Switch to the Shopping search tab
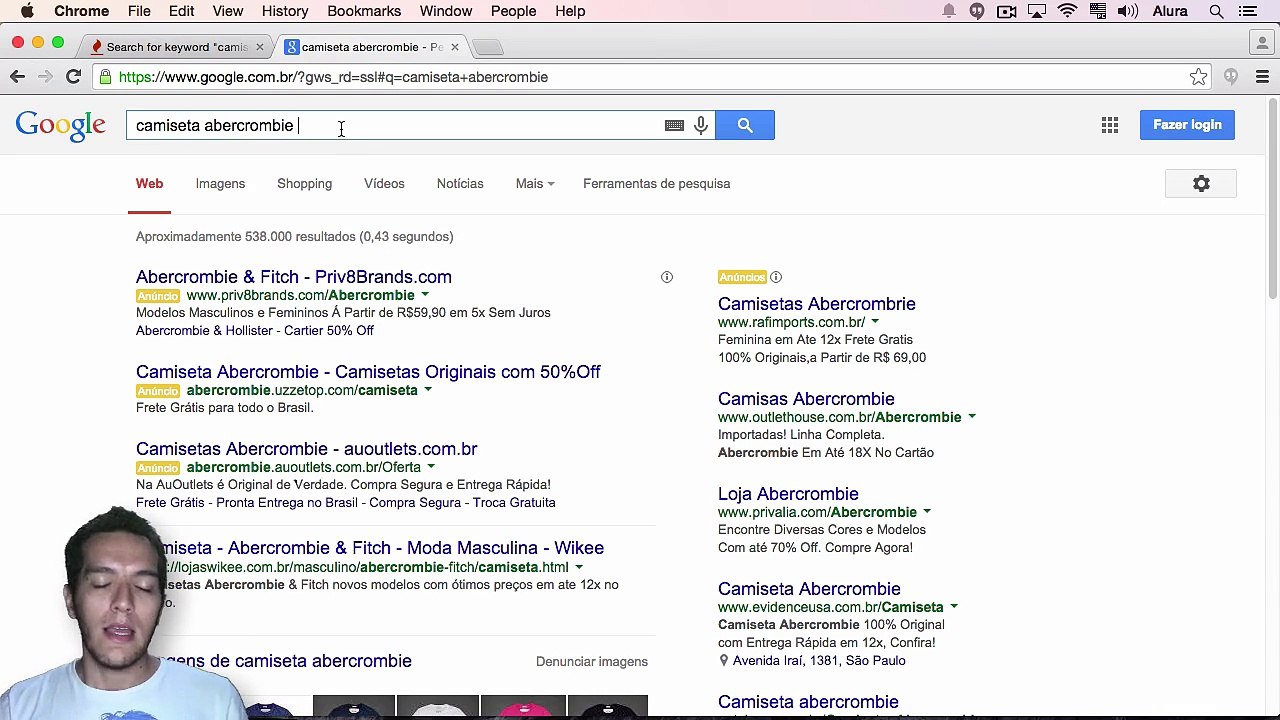The height and width of the screenshot is (720, 1280). pyautogui.click(x=304, y=184)
